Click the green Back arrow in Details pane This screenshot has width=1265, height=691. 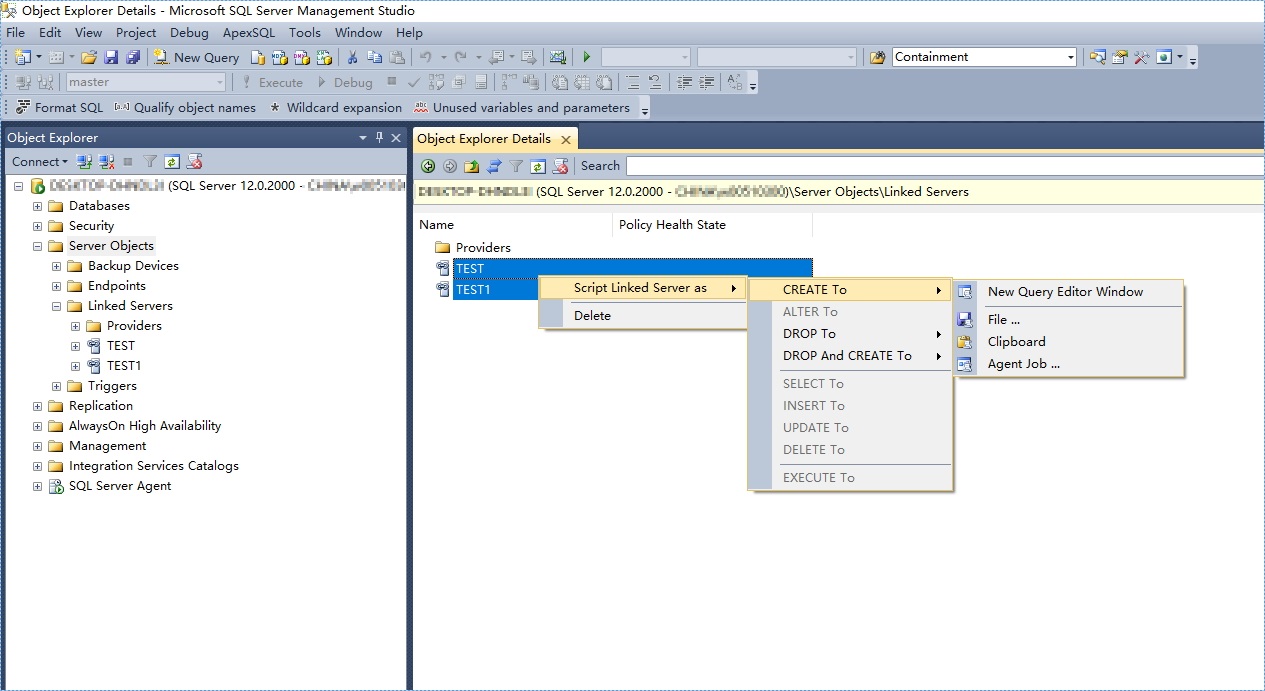428,166
